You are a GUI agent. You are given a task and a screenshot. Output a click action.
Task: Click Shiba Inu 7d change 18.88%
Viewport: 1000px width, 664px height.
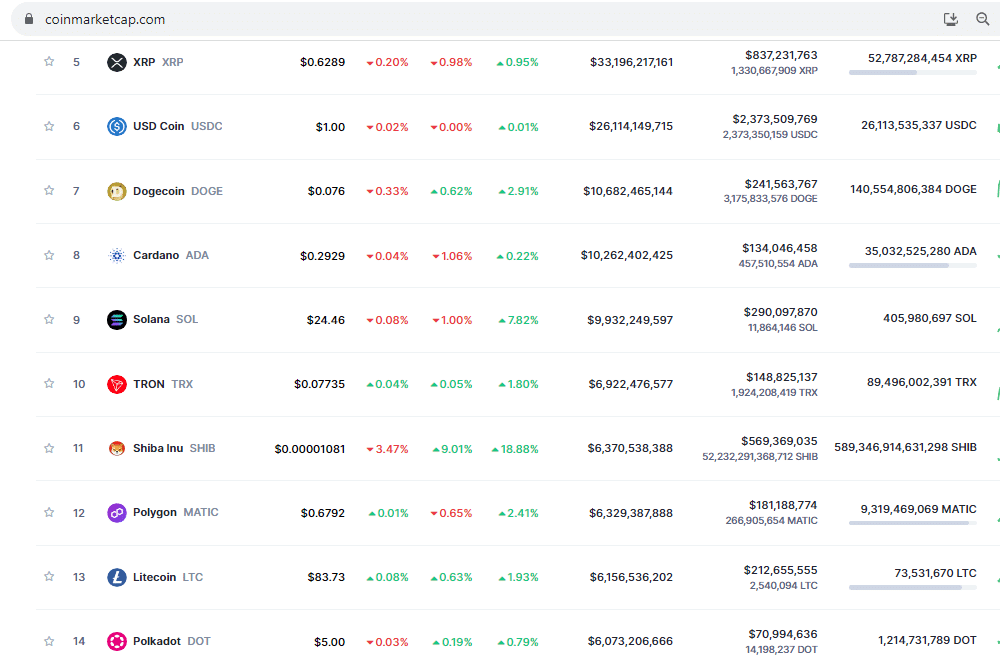click(x=515, y=449)
